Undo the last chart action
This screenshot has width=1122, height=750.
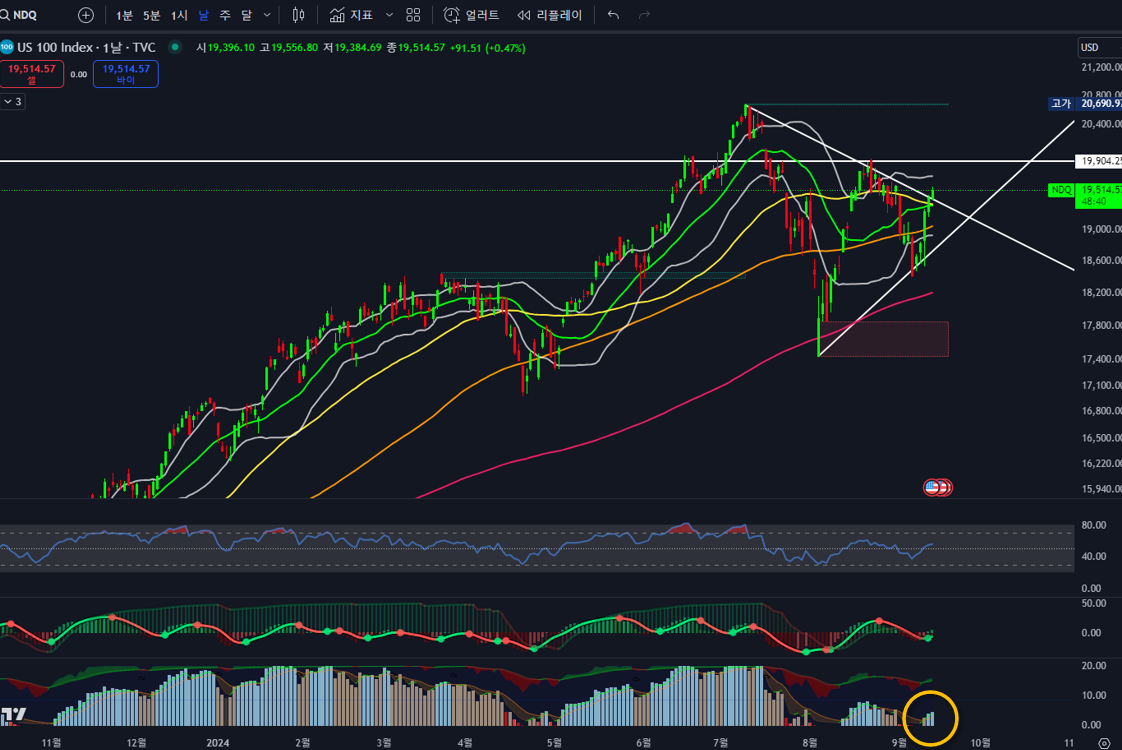[613, 15]
